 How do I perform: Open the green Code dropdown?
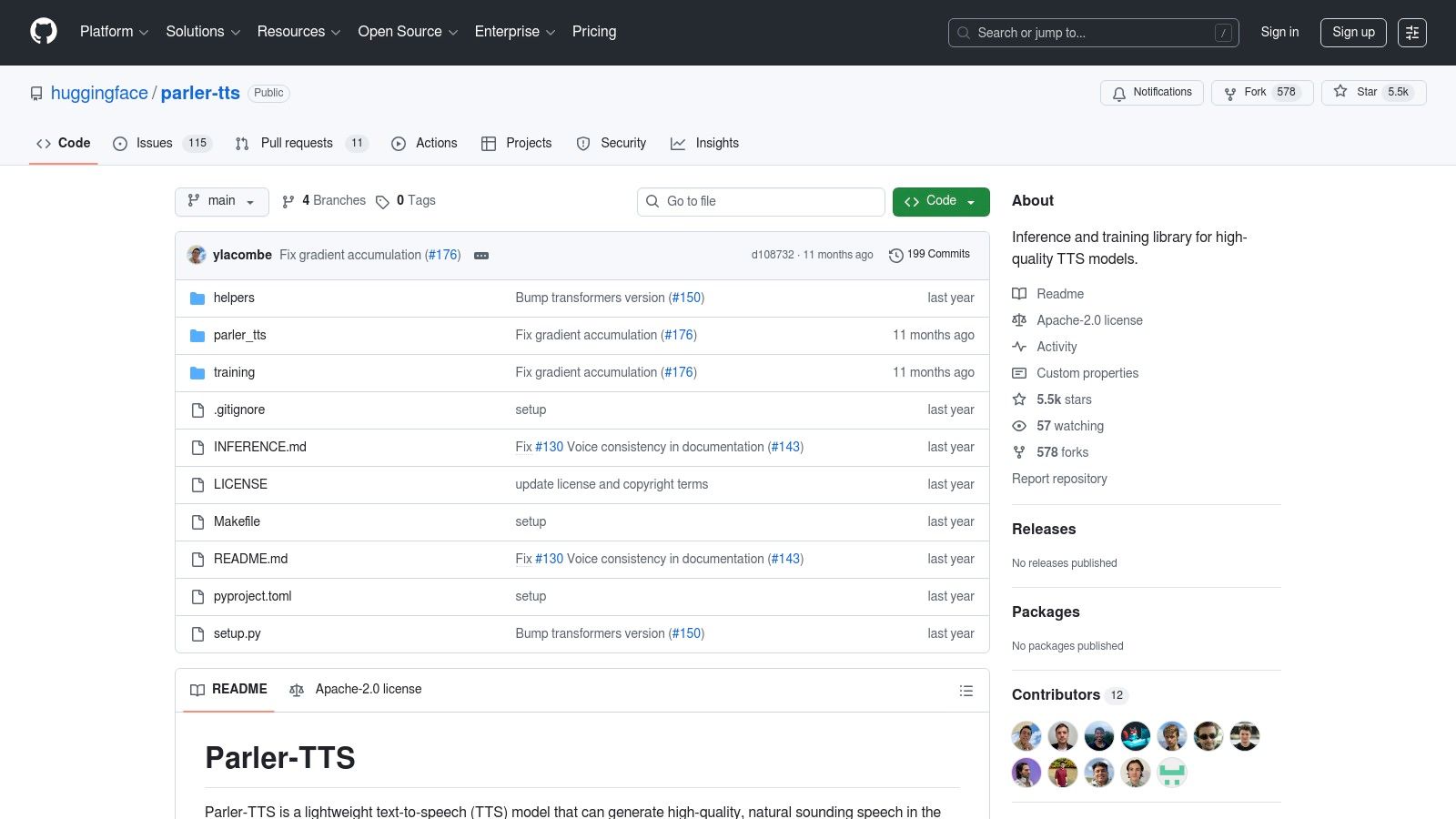coord(941,201)
